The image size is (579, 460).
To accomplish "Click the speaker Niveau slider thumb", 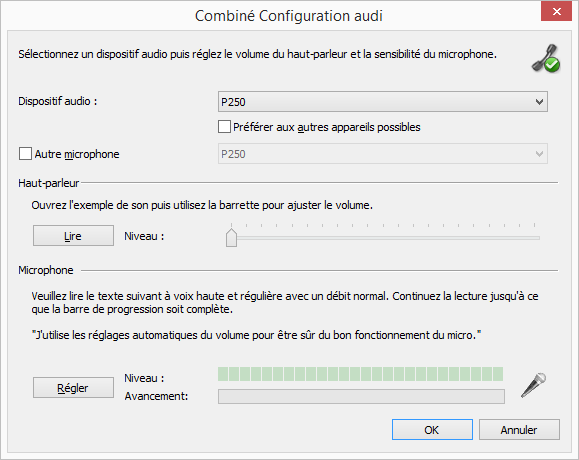I will [x=232, y=237].
